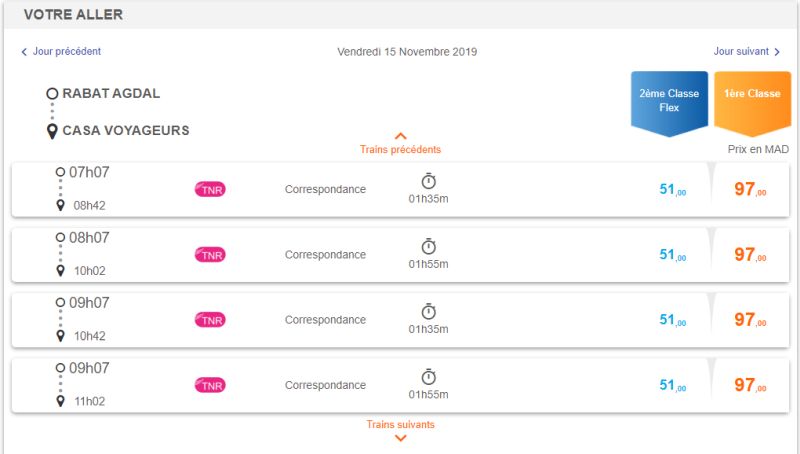Screen dimensions: 800x454
Task: Click TNR train badge for 08h07 departure
Action: [x=210, y=255]
